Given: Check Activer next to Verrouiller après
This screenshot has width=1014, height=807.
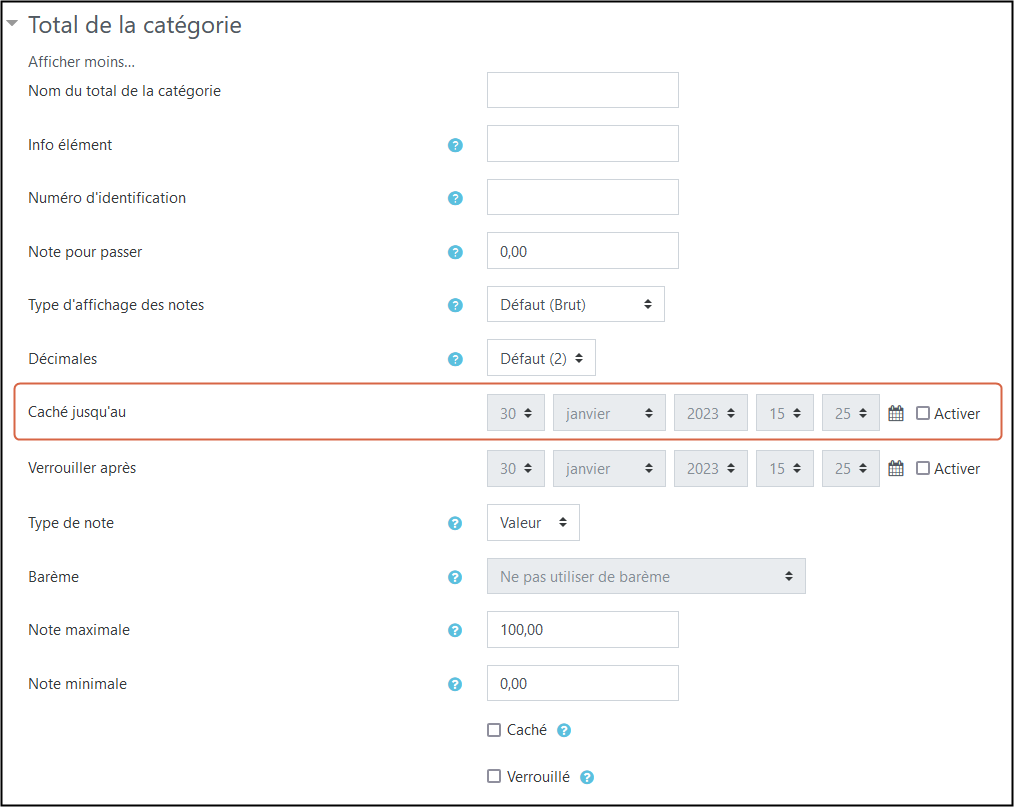Looking at the screenshot, I should pyautogui.click(x=921, y=468).
